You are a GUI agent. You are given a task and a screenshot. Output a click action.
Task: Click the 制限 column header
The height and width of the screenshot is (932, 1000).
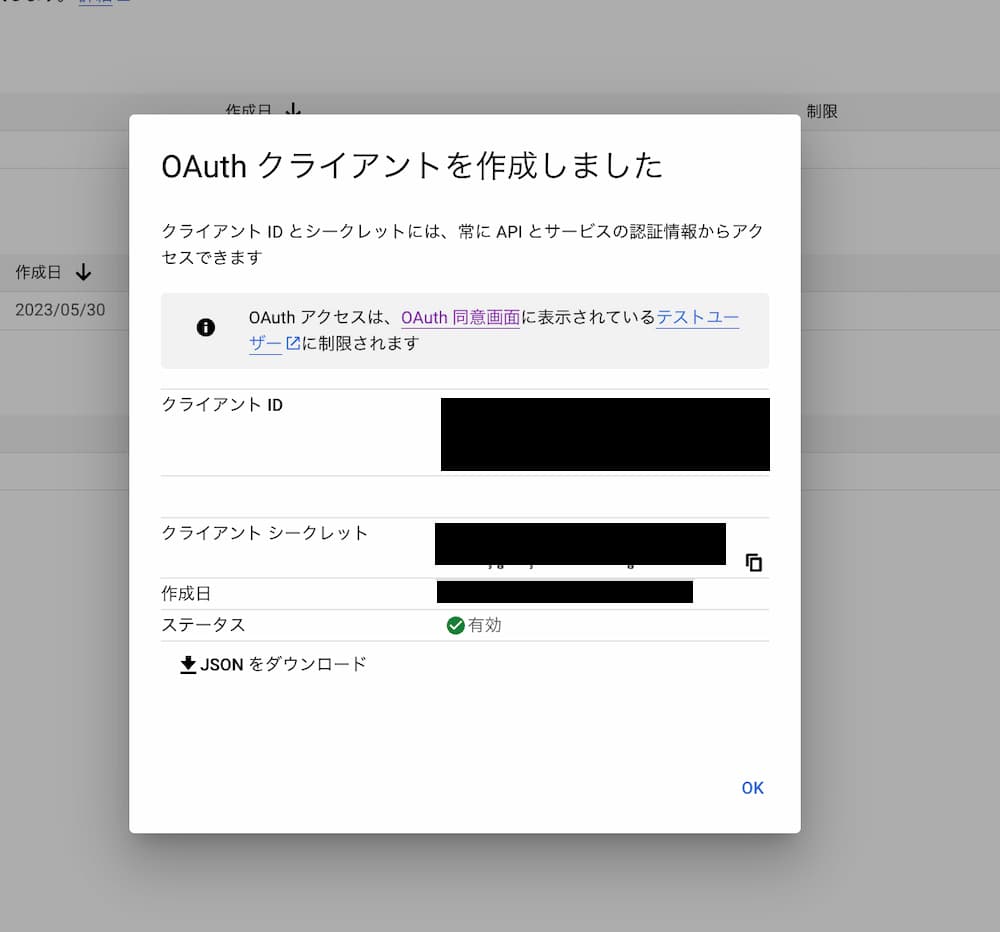[821, 111]
